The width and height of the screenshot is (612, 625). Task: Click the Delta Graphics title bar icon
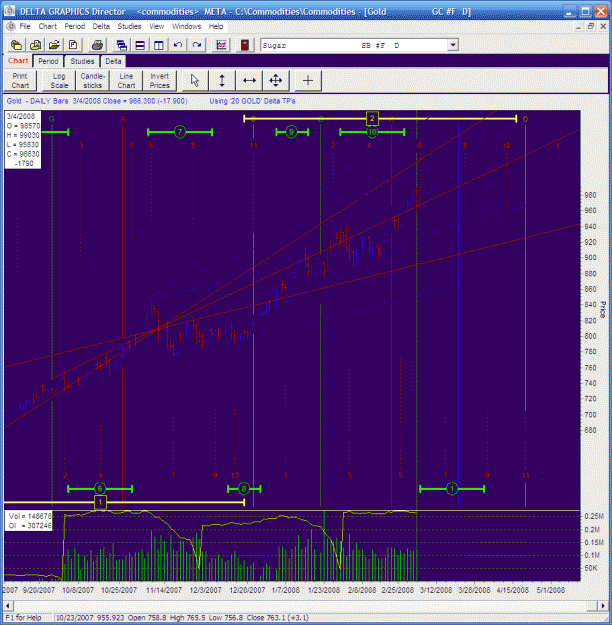tap(9, 11)
